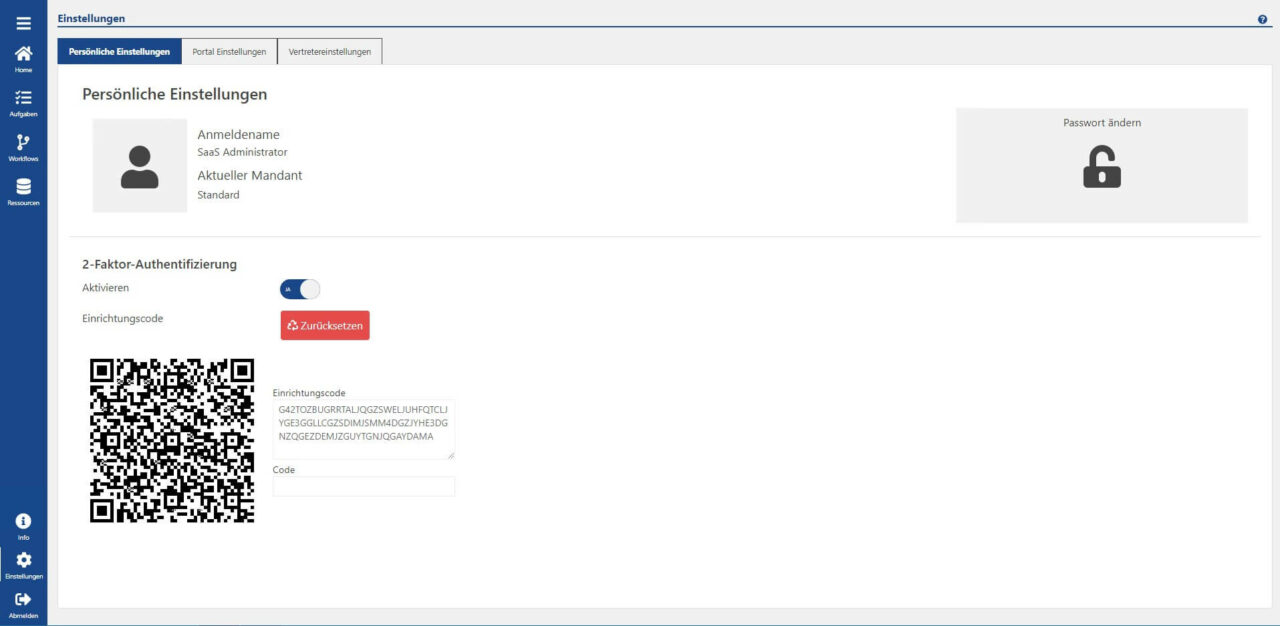Open the help icon at top right
Screen dimensions: 1280x626
click(1262, 18)
